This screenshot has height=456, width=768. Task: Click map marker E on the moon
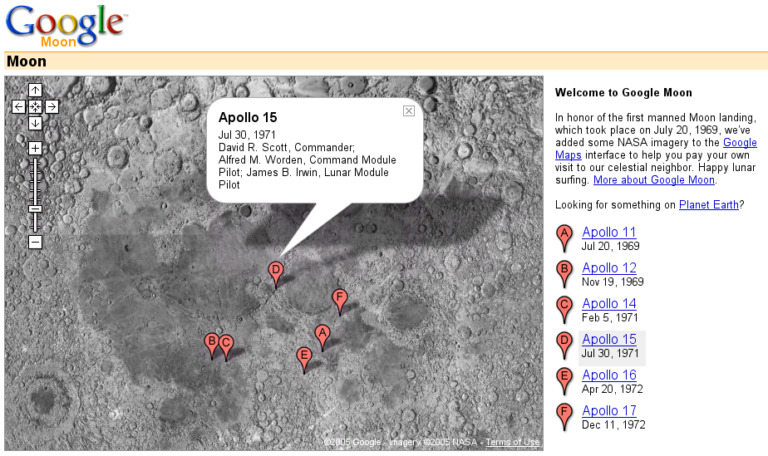click(x=304, y=357)
